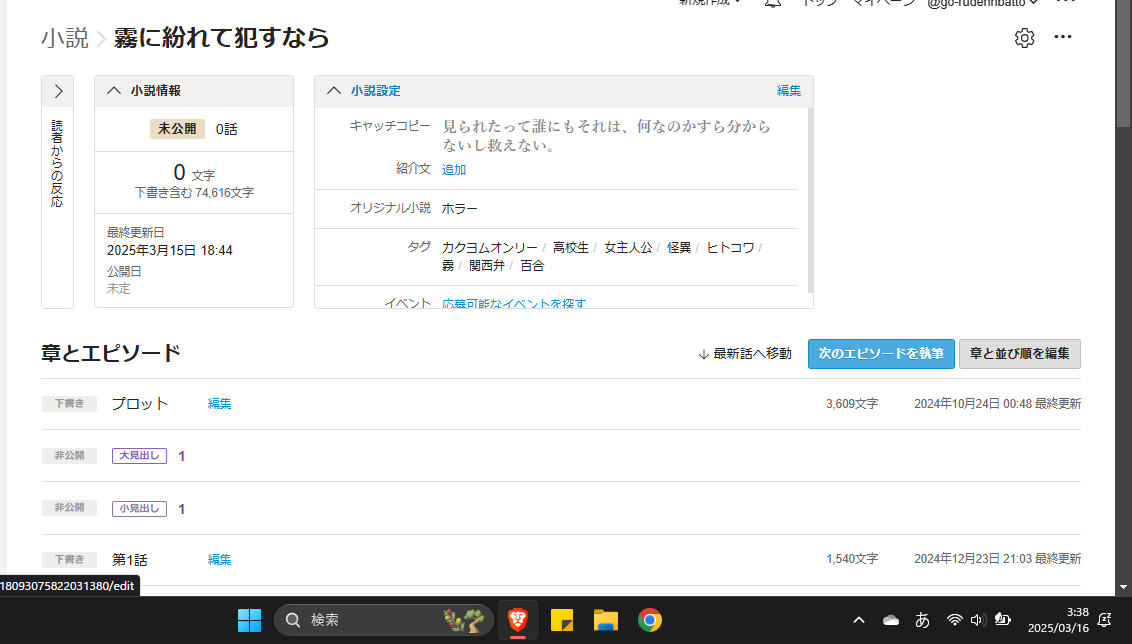1132x644 pixels.
Task: Click 追加 to add an introduction
Action: pos(454,170)
